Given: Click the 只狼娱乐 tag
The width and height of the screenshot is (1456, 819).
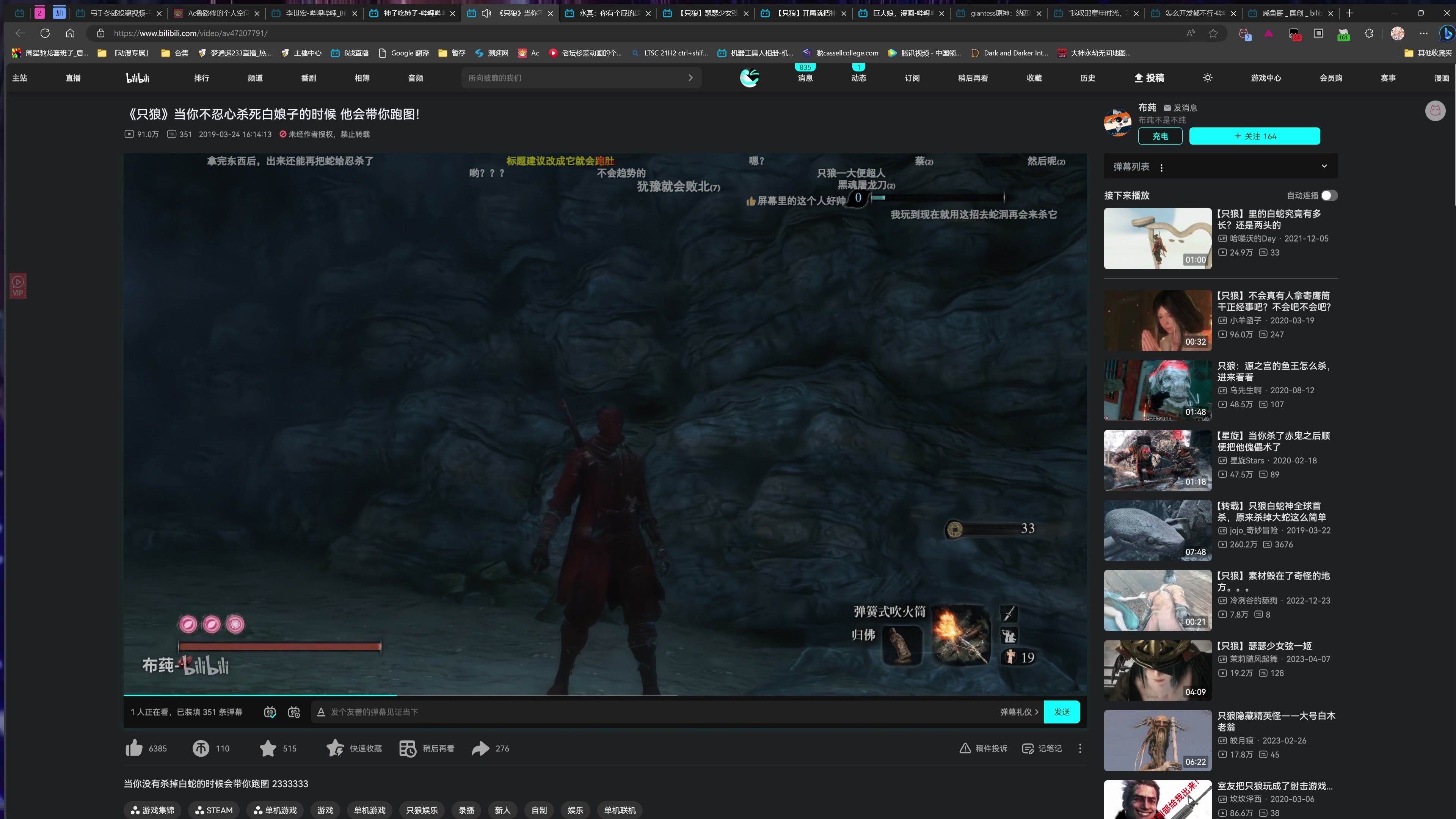Looking at the screenshot, I should pyautogui.click(x=422, y=810).
